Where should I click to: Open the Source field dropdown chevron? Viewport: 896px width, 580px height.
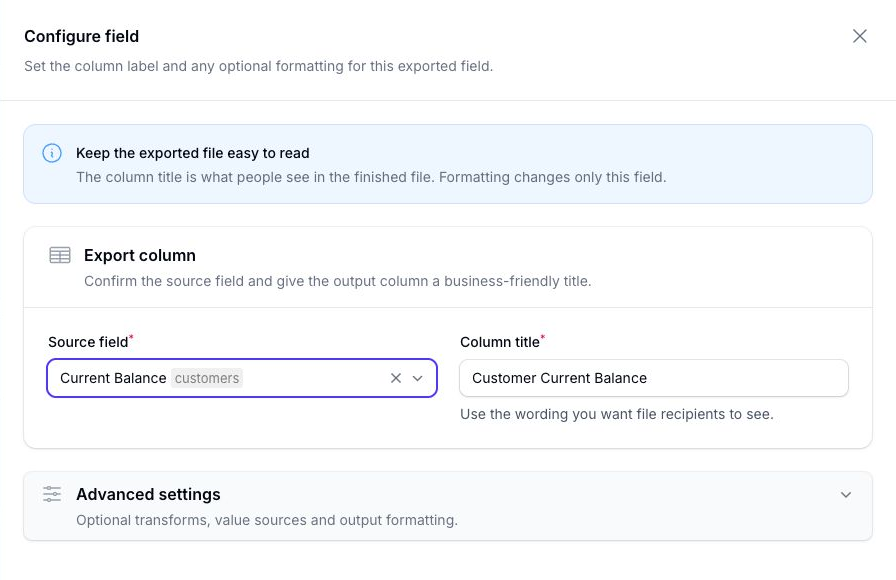click(418, 378)
